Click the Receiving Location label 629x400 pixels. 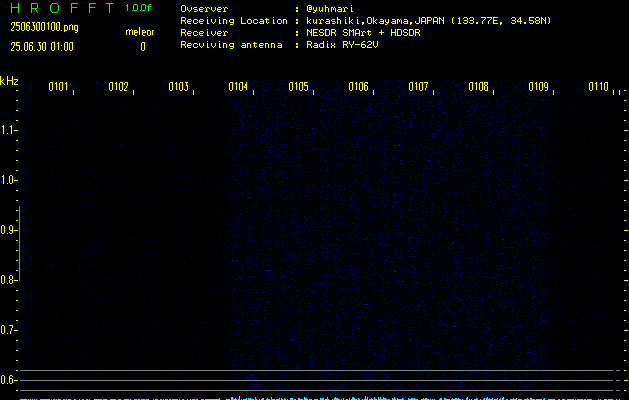coord(234,21)
